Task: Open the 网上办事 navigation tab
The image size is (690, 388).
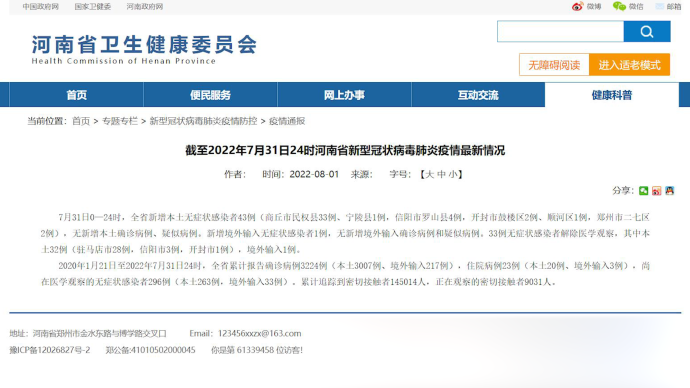Action: 344,95
